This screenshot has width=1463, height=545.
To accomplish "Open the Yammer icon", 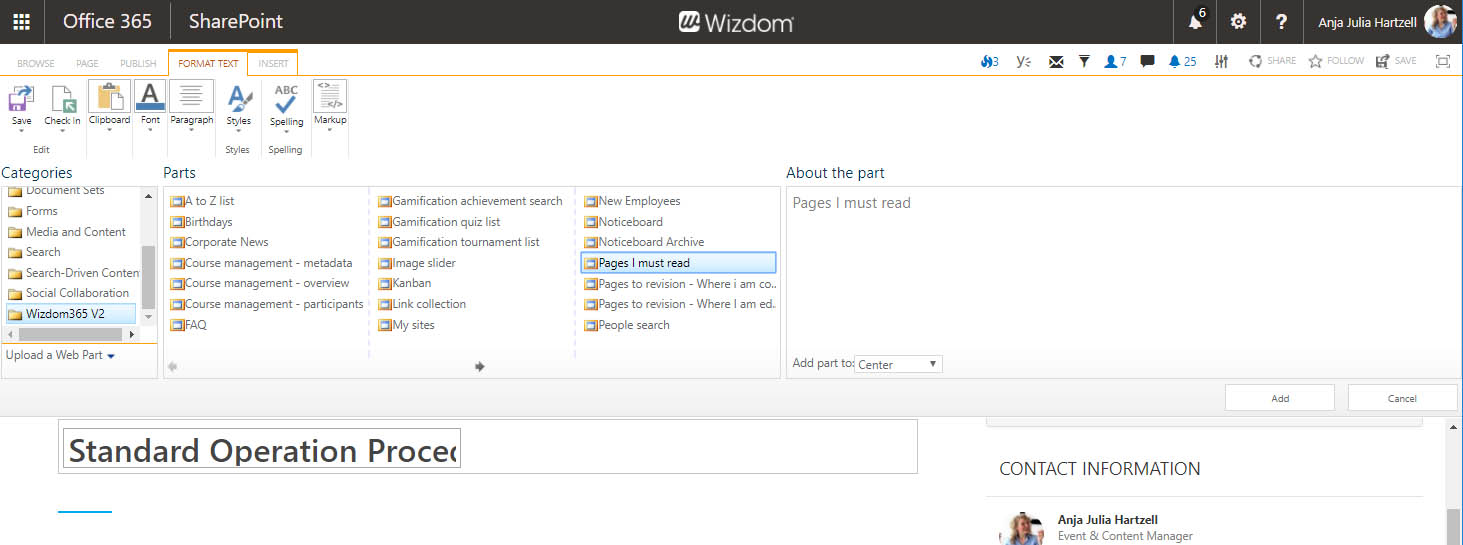I will [1022, 61].
